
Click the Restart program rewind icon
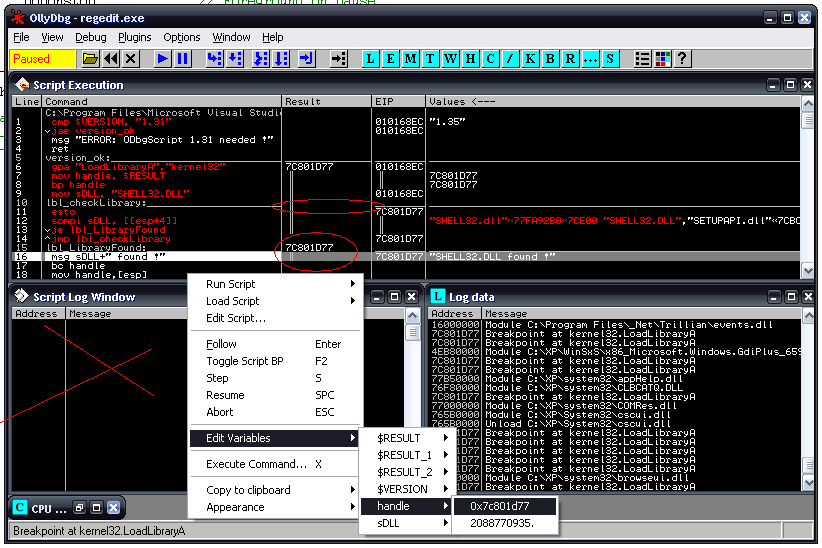point(111,59)
